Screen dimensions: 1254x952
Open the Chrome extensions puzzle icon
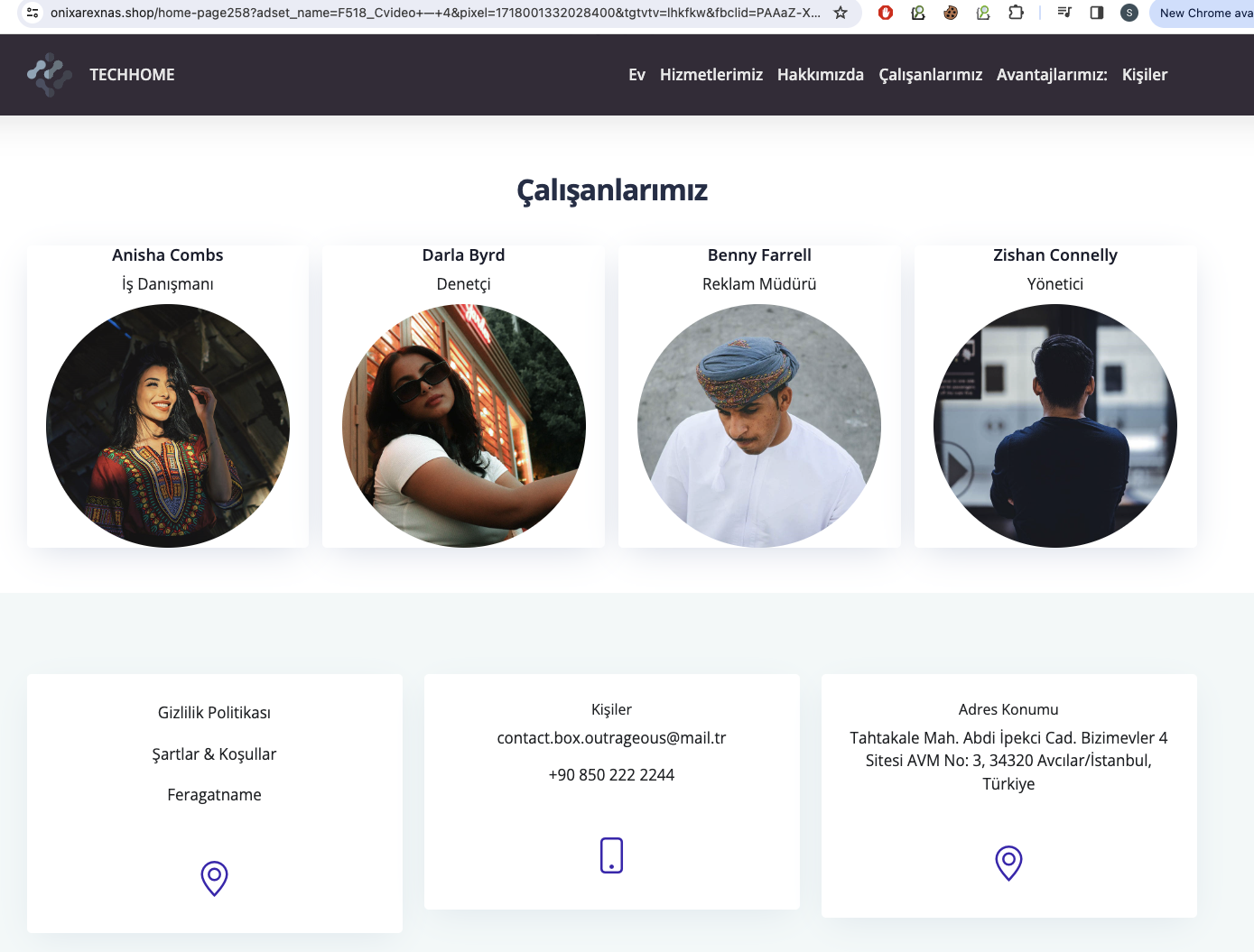pyautogui.click(x=1016, y=13)
